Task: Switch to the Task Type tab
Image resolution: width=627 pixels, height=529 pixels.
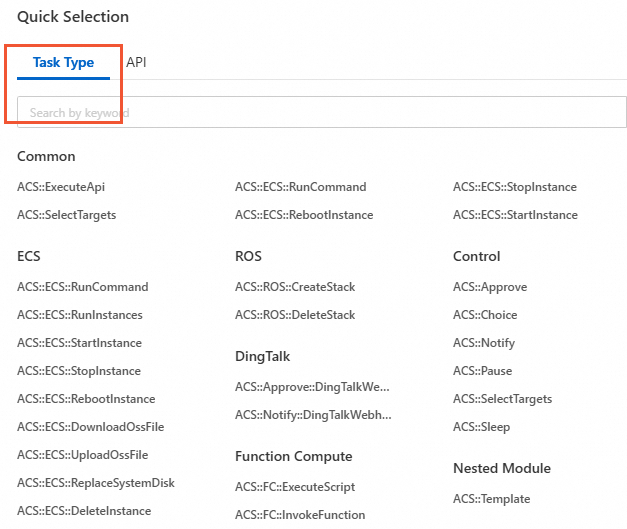Action: pyautogui.click(x=63, y=62)
